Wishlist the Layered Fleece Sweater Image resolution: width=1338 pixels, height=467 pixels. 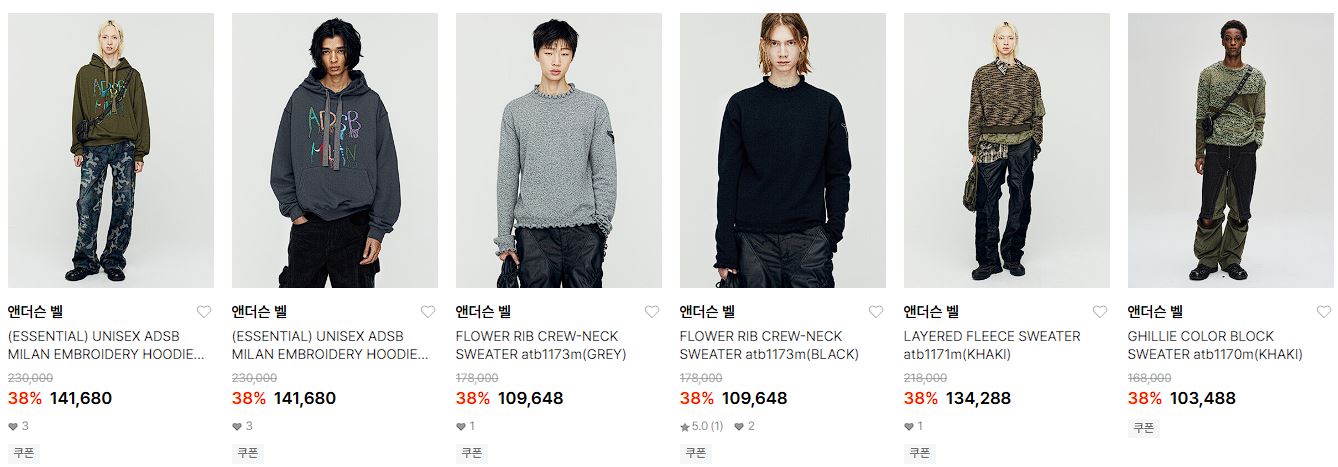[x=1100, y=311]
